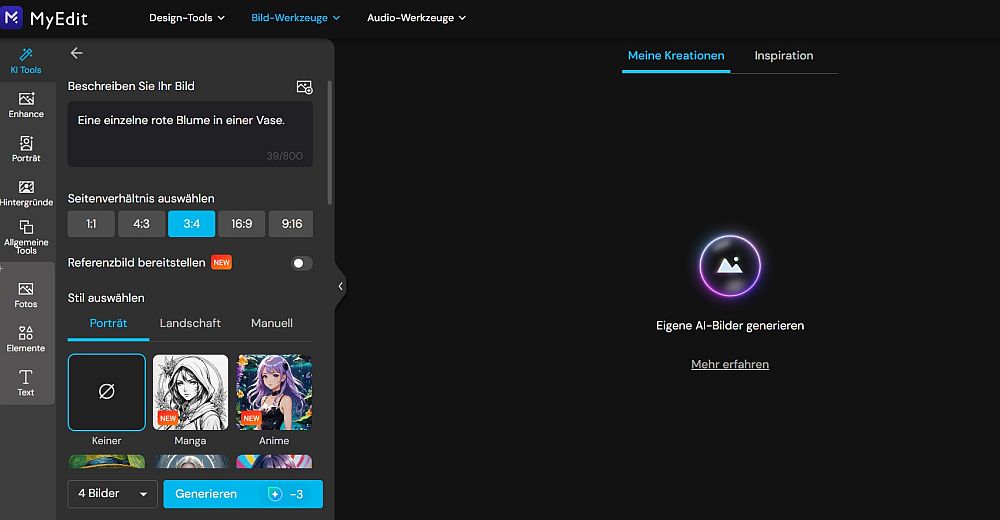Choose the 1:1 aspect ratio

pyautogui.click(x=91, y=224)
